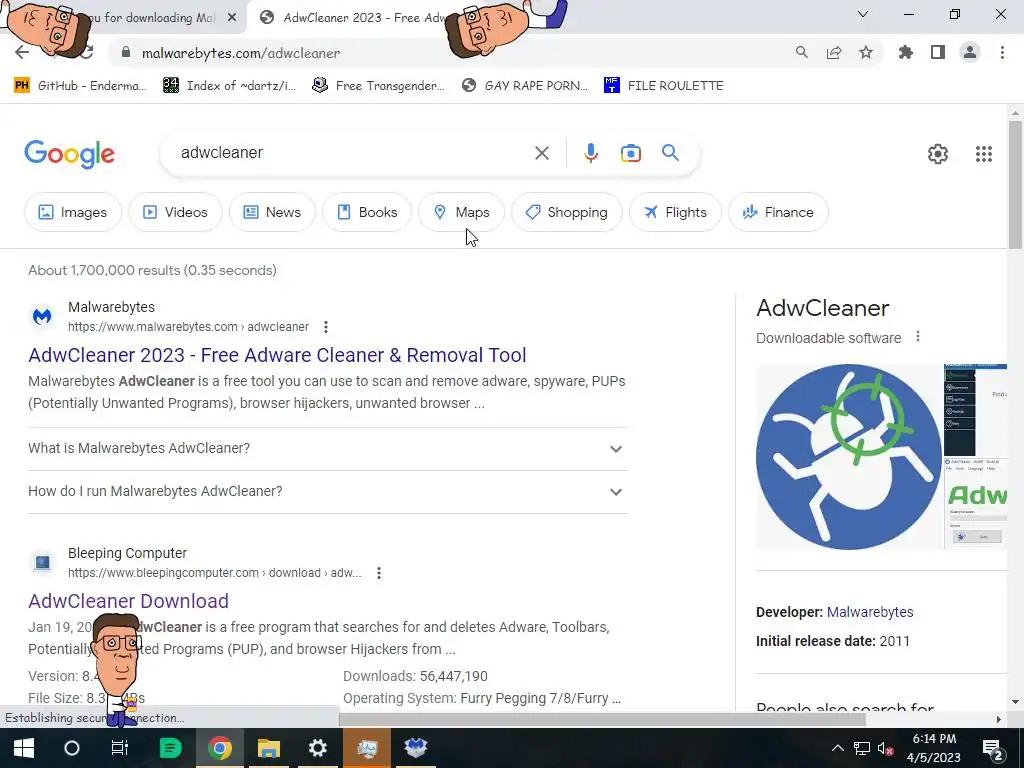Open FILE ROULETTE bookmark

pyautogui.click(x=664, y=86)
